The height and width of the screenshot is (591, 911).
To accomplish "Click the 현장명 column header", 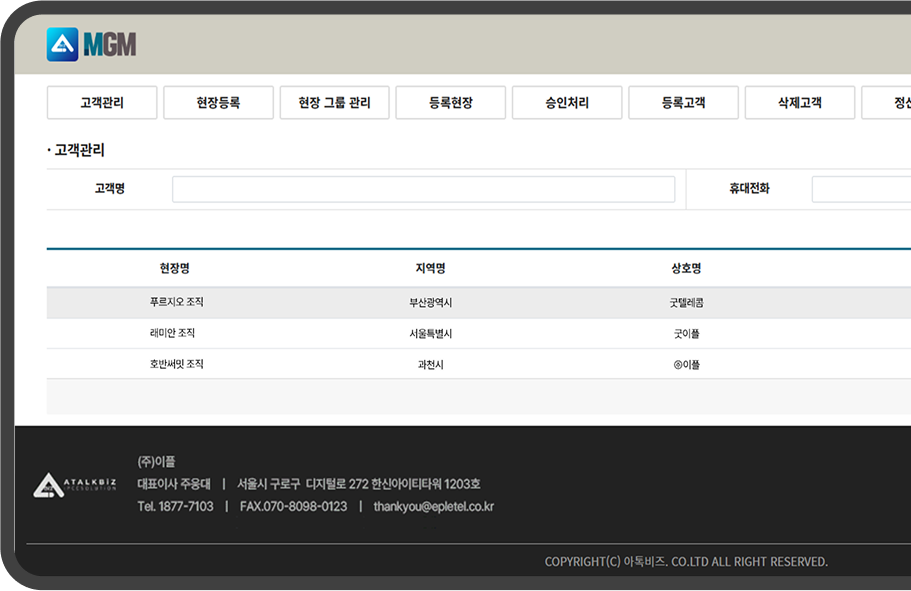I will pyautogui.click(x=175, y=268).
